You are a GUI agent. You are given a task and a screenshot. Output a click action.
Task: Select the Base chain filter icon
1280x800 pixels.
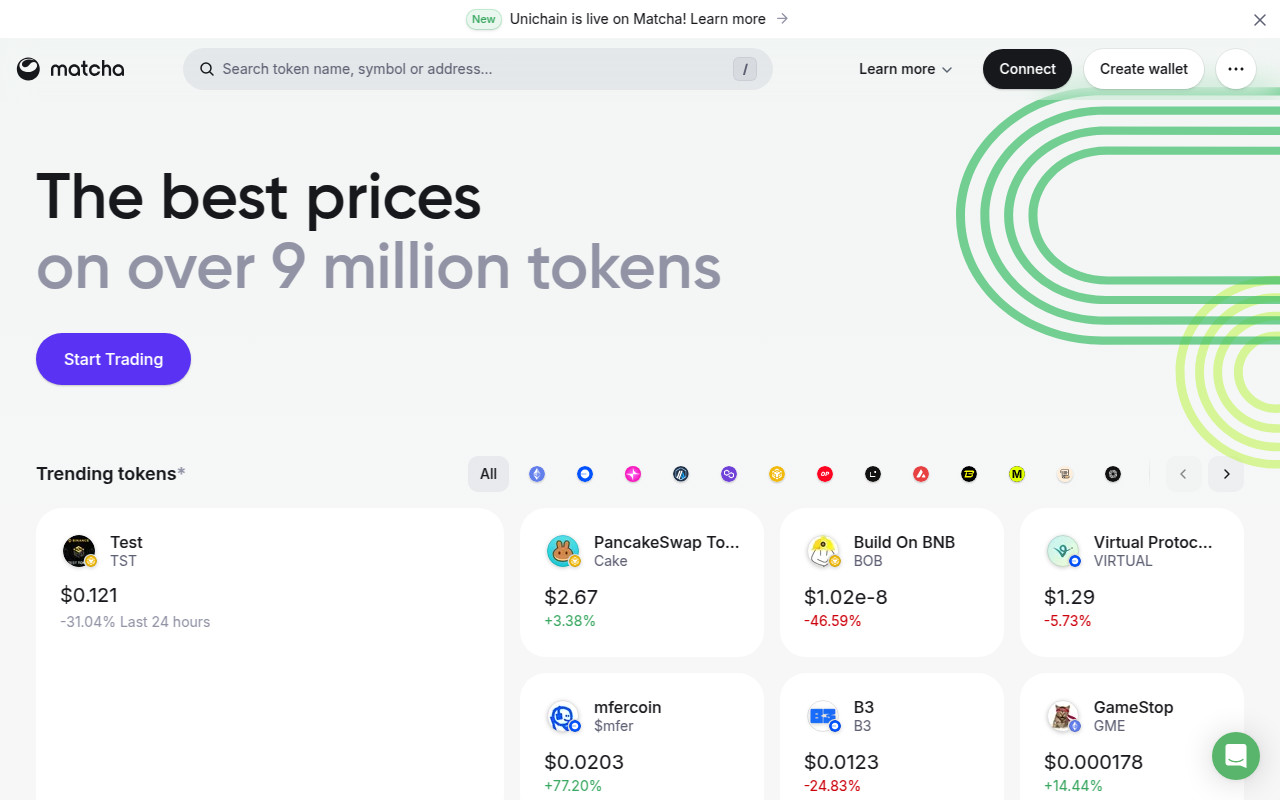585,474
